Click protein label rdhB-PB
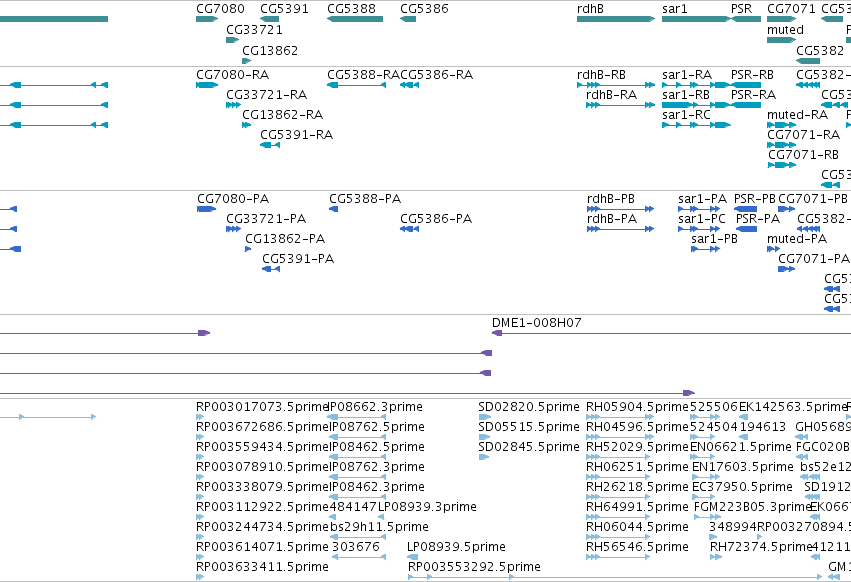This screenshot has height=582, width=851. [611, 199]
